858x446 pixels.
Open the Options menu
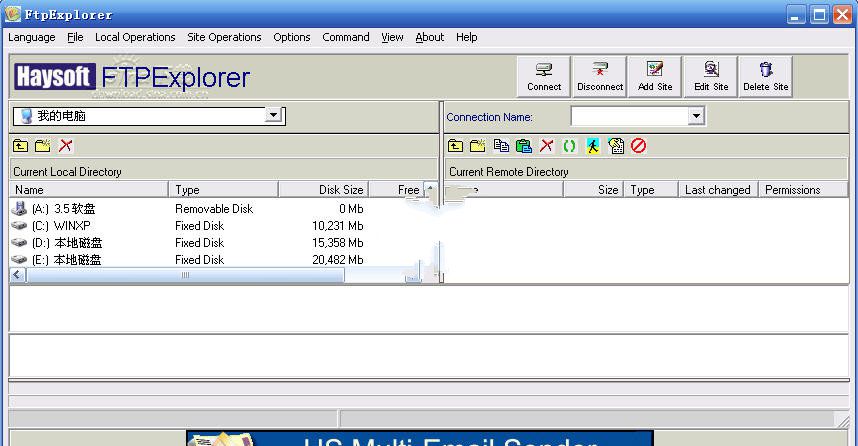pyautogui.click(x=292, y=37)
